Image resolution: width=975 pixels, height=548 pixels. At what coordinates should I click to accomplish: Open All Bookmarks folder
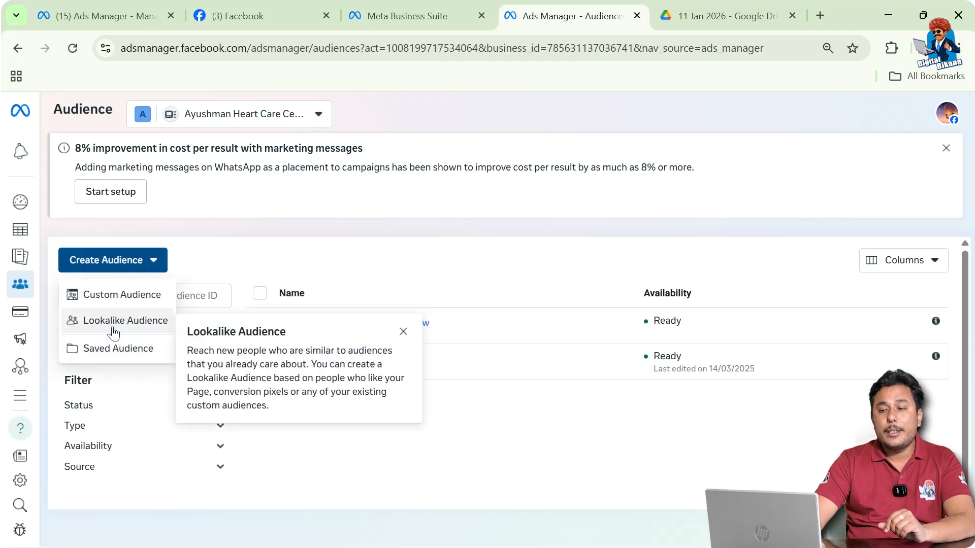pyautogui.click(x=927, y=76)
